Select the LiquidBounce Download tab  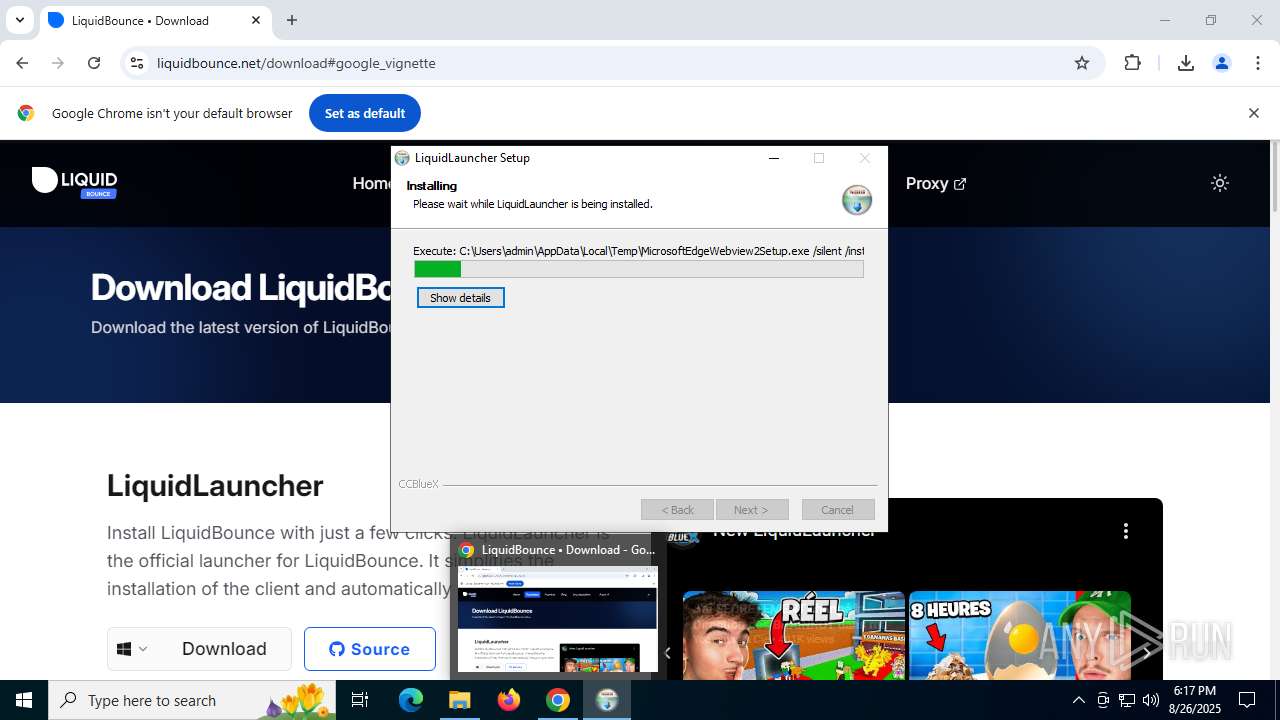point(155,20)
